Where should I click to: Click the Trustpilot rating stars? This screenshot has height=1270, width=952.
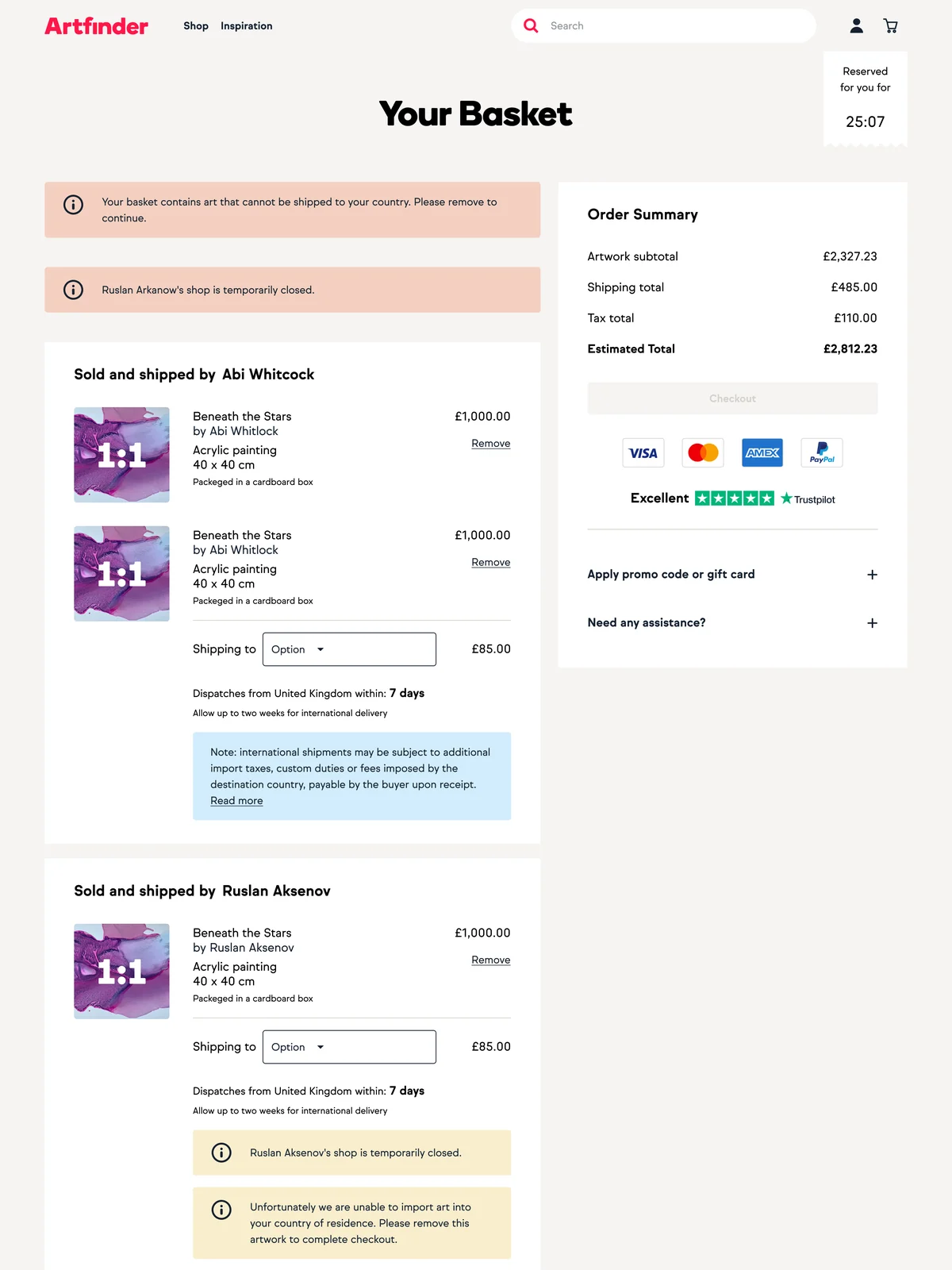734,498
